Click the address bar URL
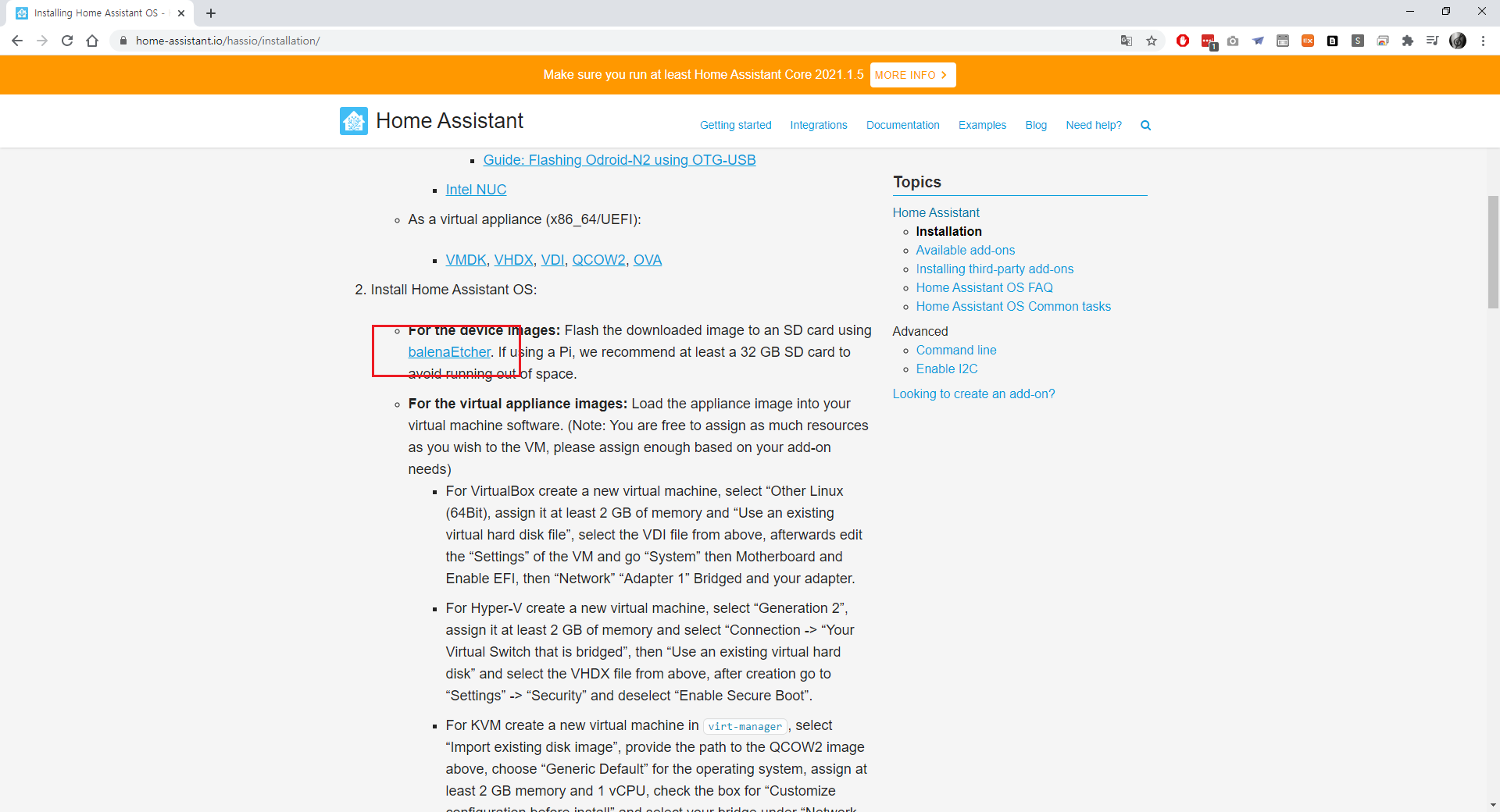 pos(228,41)
